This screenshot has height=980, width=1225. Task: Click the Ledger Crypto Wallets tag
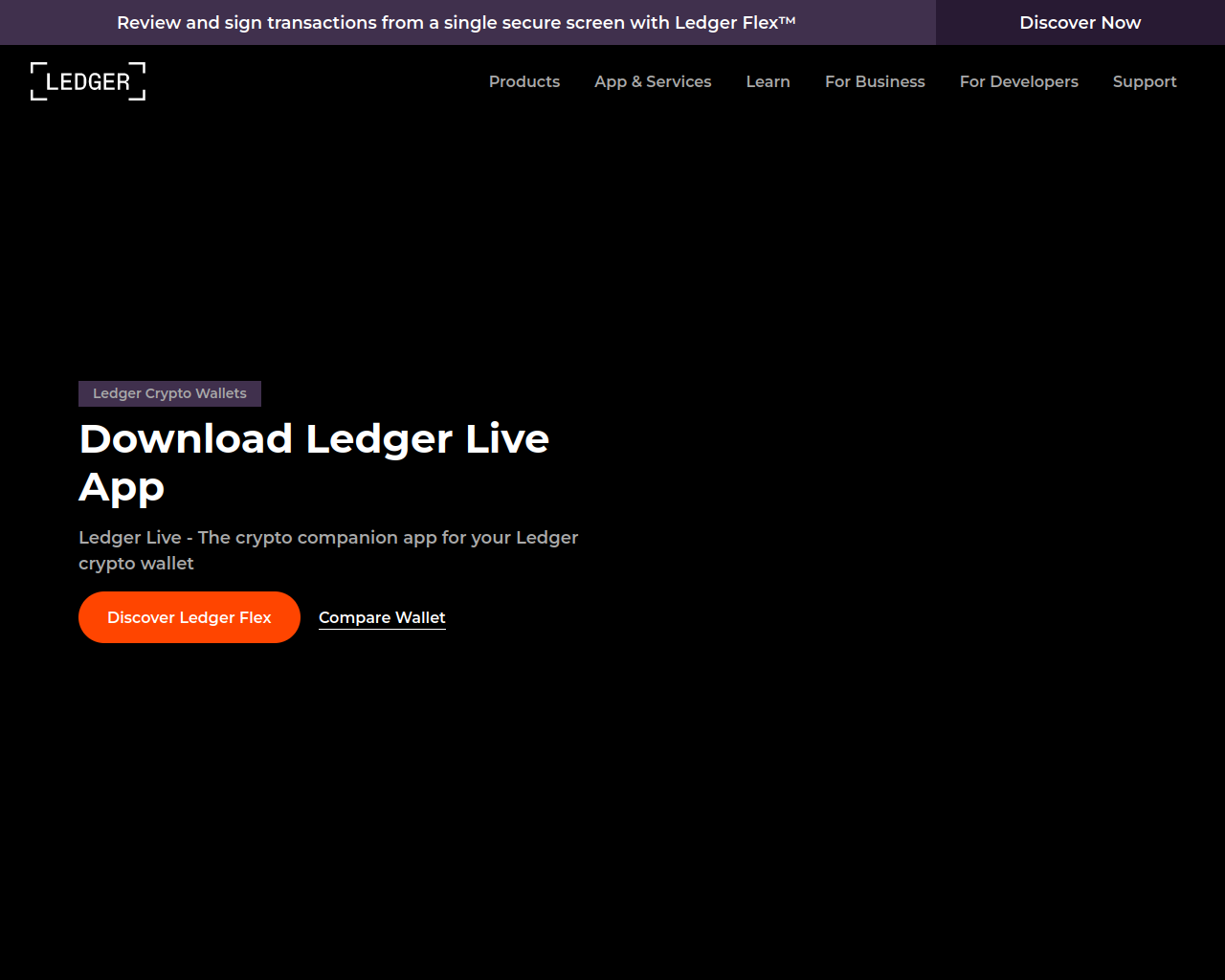[169, 393]
